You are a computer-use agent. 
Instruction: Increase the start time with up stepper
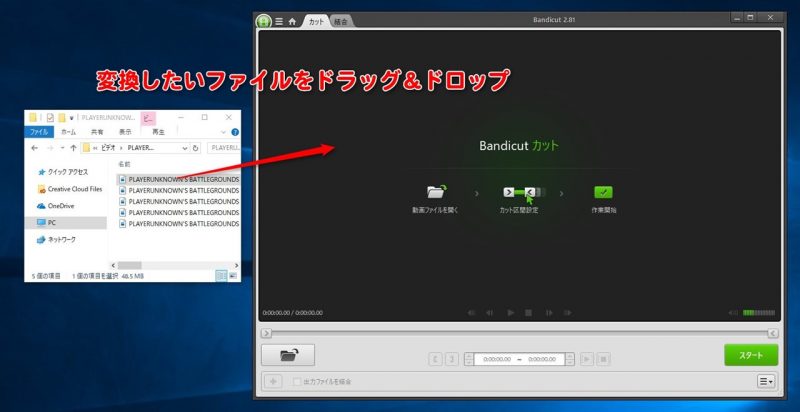click(x=468, y=356)
